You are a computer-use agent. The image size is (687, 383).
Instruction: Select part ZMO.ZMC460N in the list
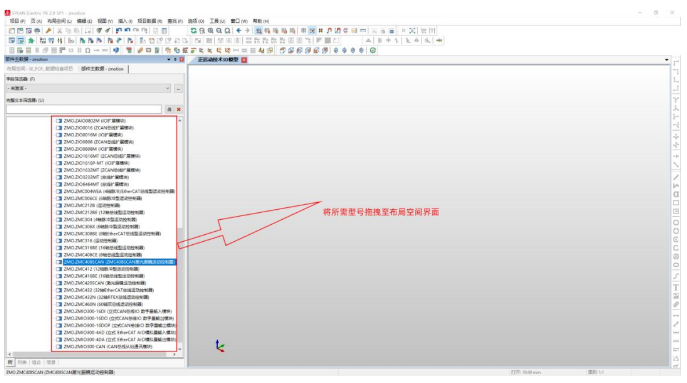(103, 304)
